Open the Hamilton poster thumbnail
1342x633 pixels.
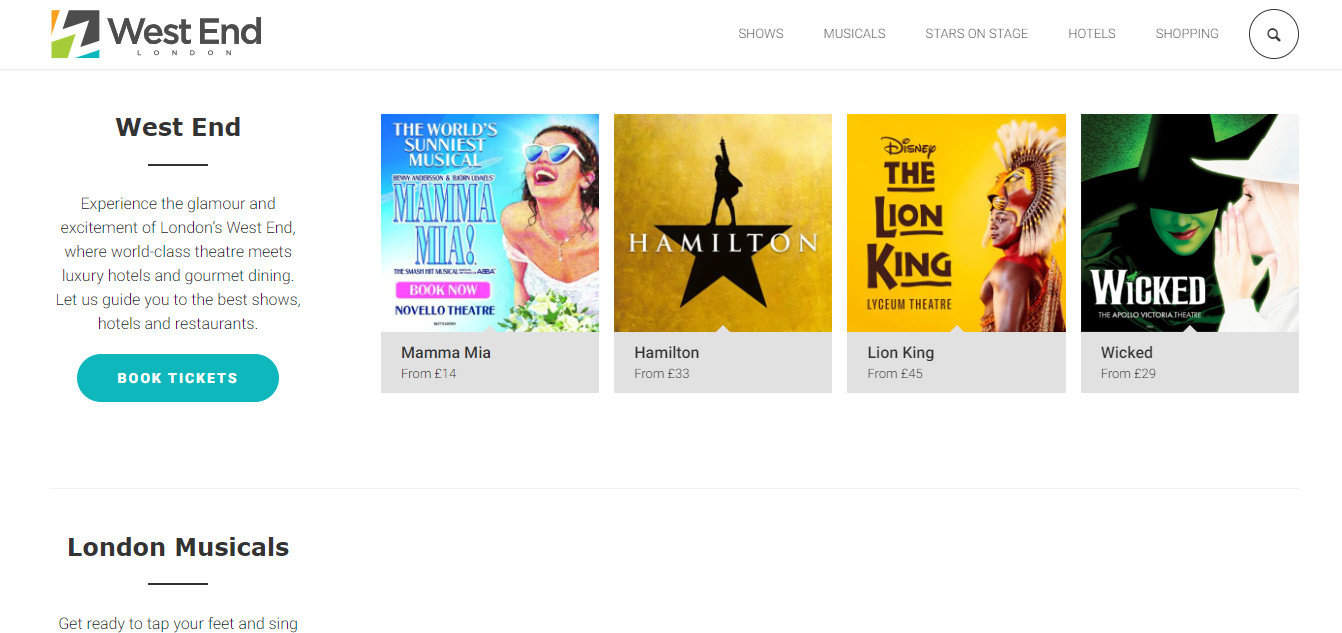[723, 223]
